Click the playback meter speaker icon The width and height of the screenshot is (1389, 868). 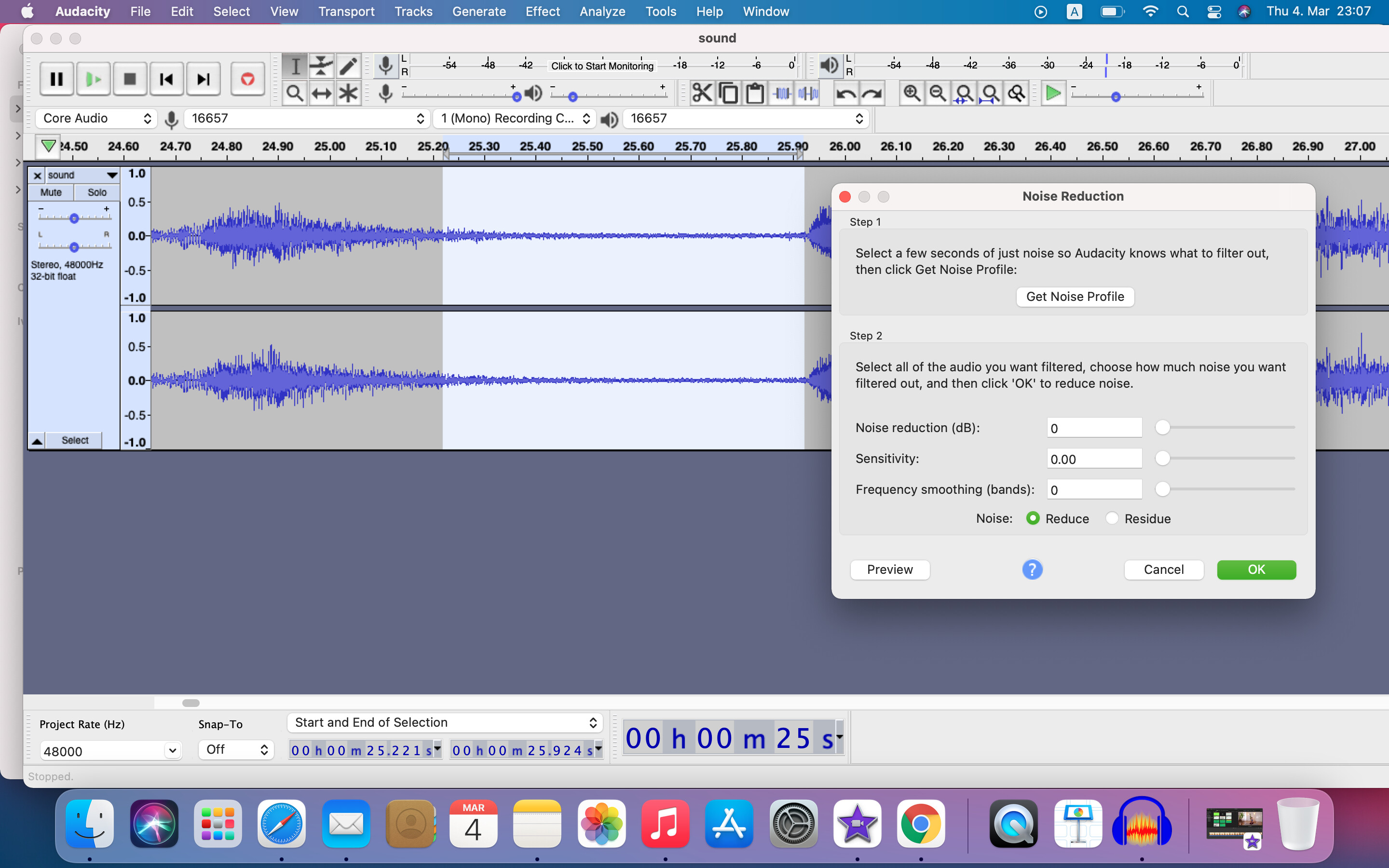click(x=830, y=66)
